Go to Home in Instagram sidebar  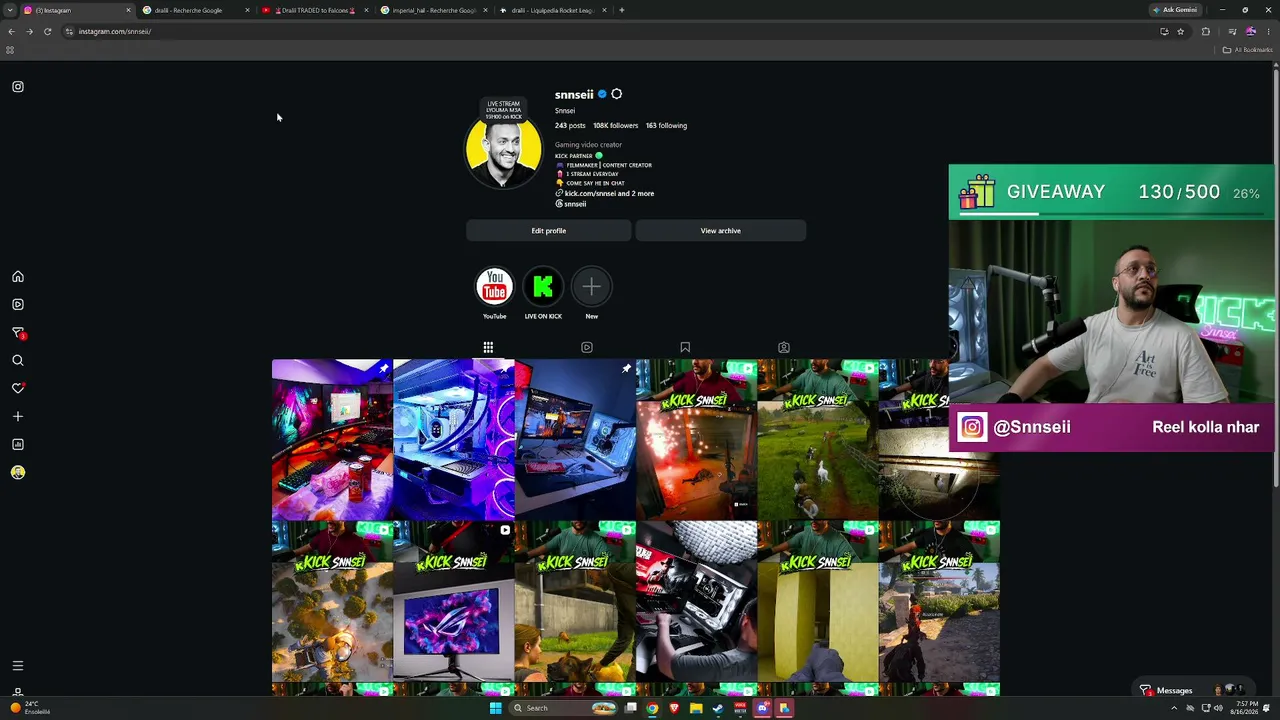(18, 277)
